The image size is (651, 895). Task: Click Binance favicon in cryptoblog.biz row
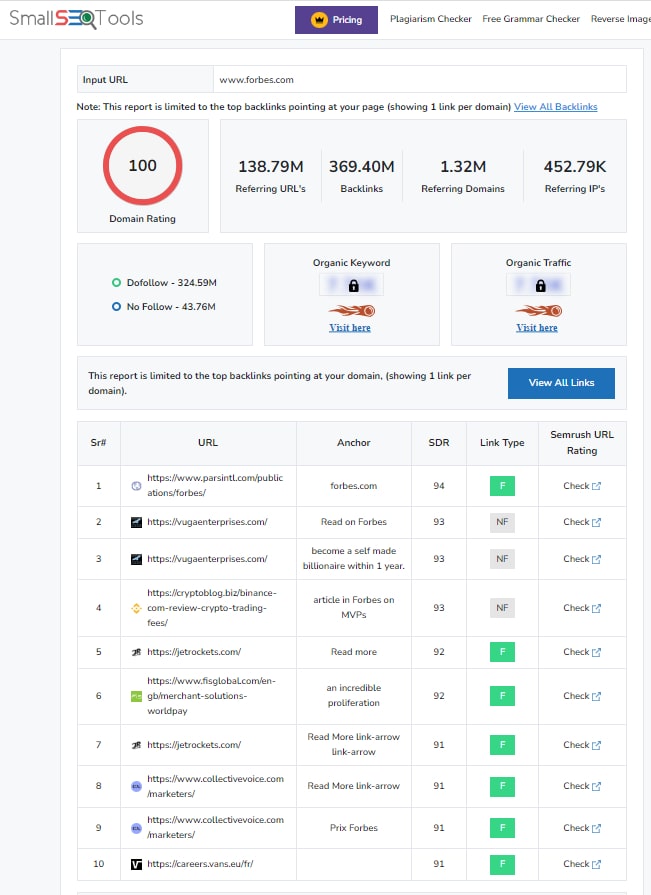(x=136, y=608)
